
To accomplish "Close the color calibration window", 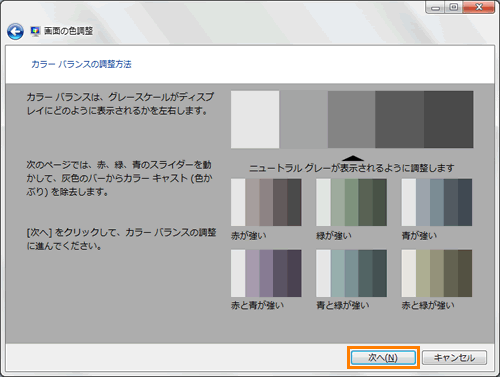I will click(x=479, y=8).
